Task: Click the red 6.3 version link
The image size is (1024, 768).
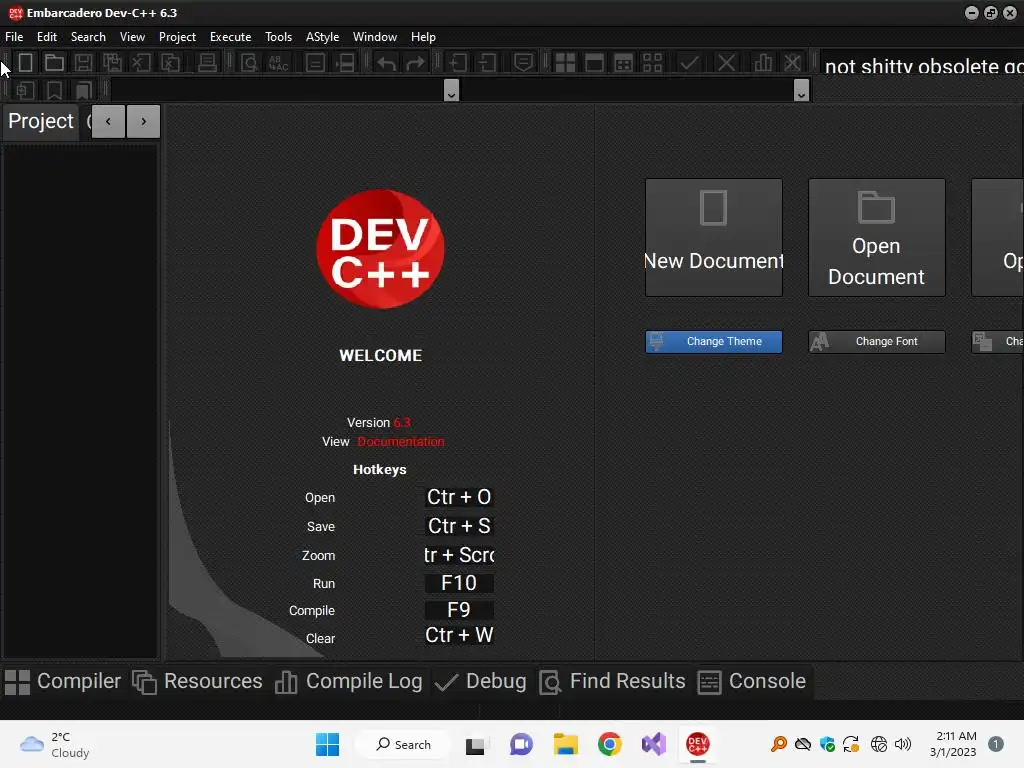Action: point(402,423)
